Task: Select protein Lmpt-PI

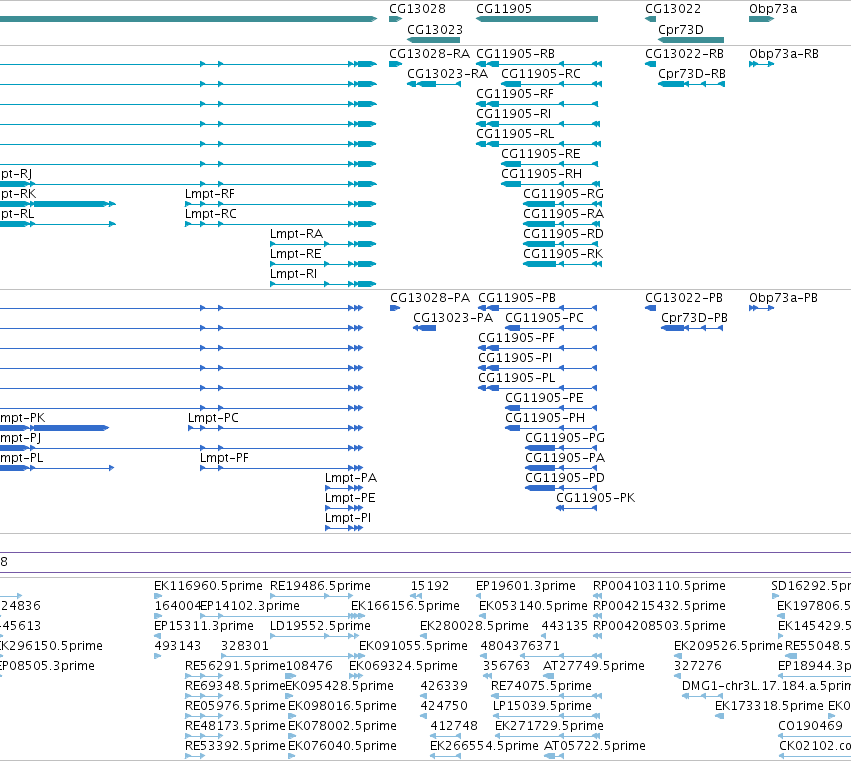Action: pos(348,518)
